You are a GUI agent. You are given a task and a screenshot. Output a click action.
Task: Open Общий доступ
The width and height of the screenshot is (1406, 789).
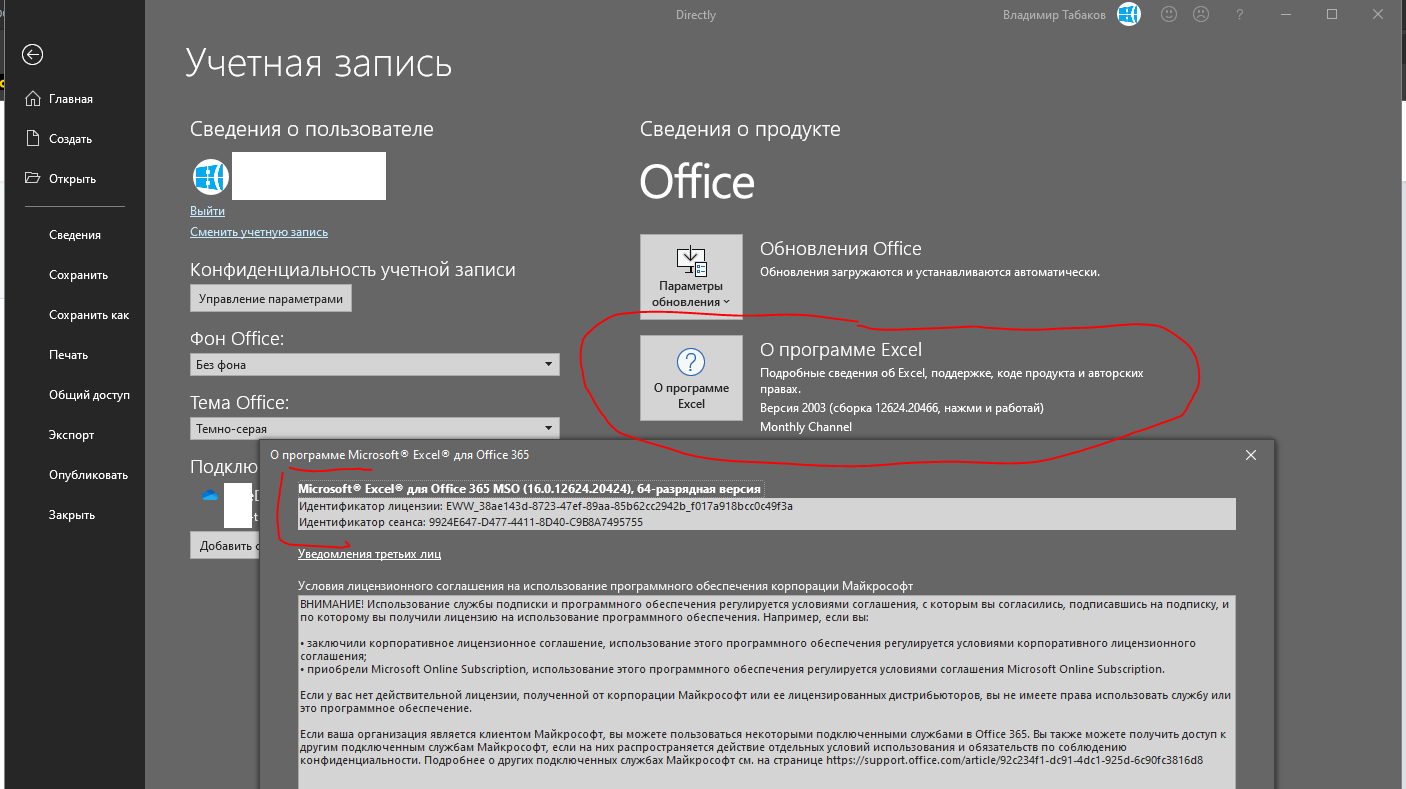pyautogui.click(x=89, y=395)
